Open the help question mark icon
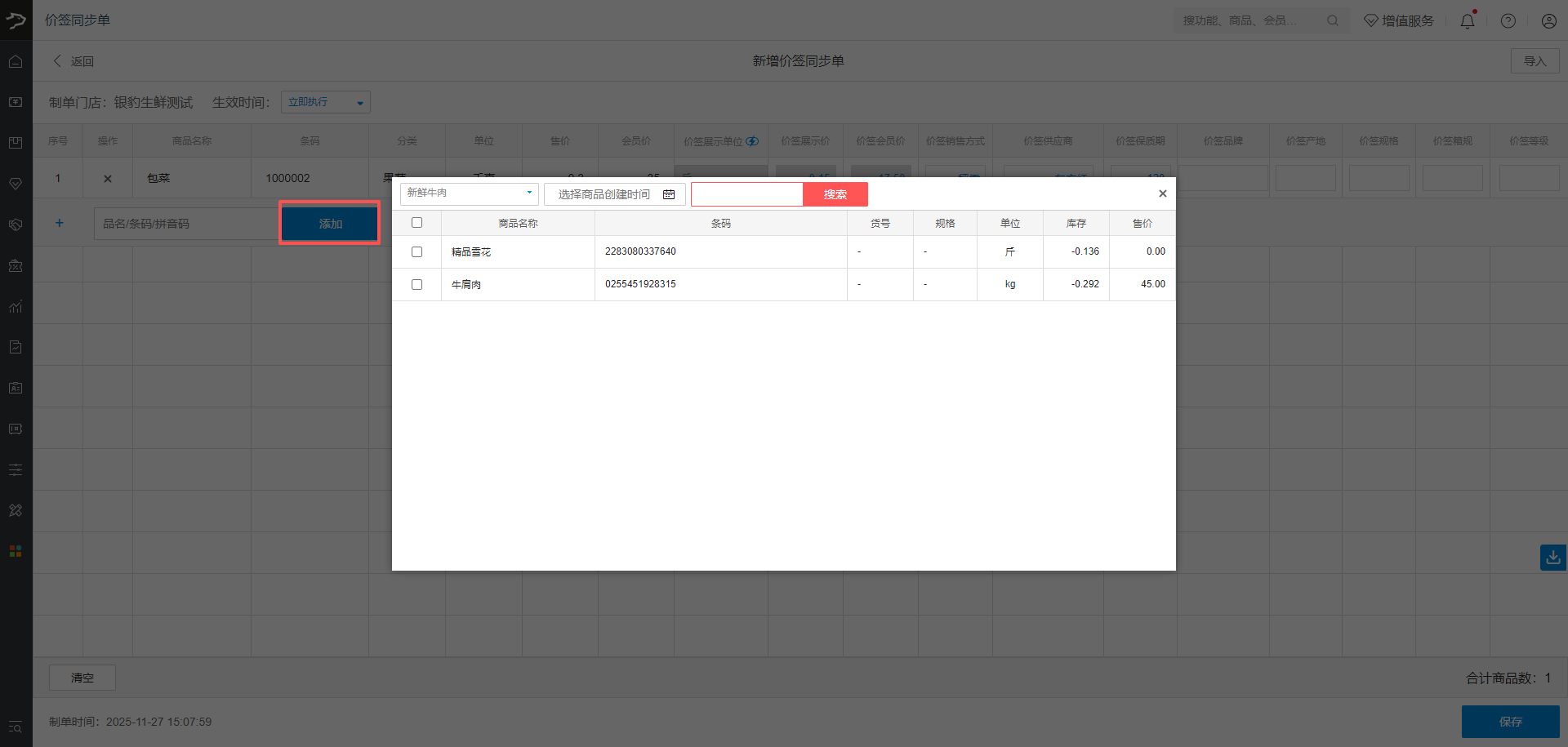Screen dimensions: 1568x747 [x=1508, y=21]
